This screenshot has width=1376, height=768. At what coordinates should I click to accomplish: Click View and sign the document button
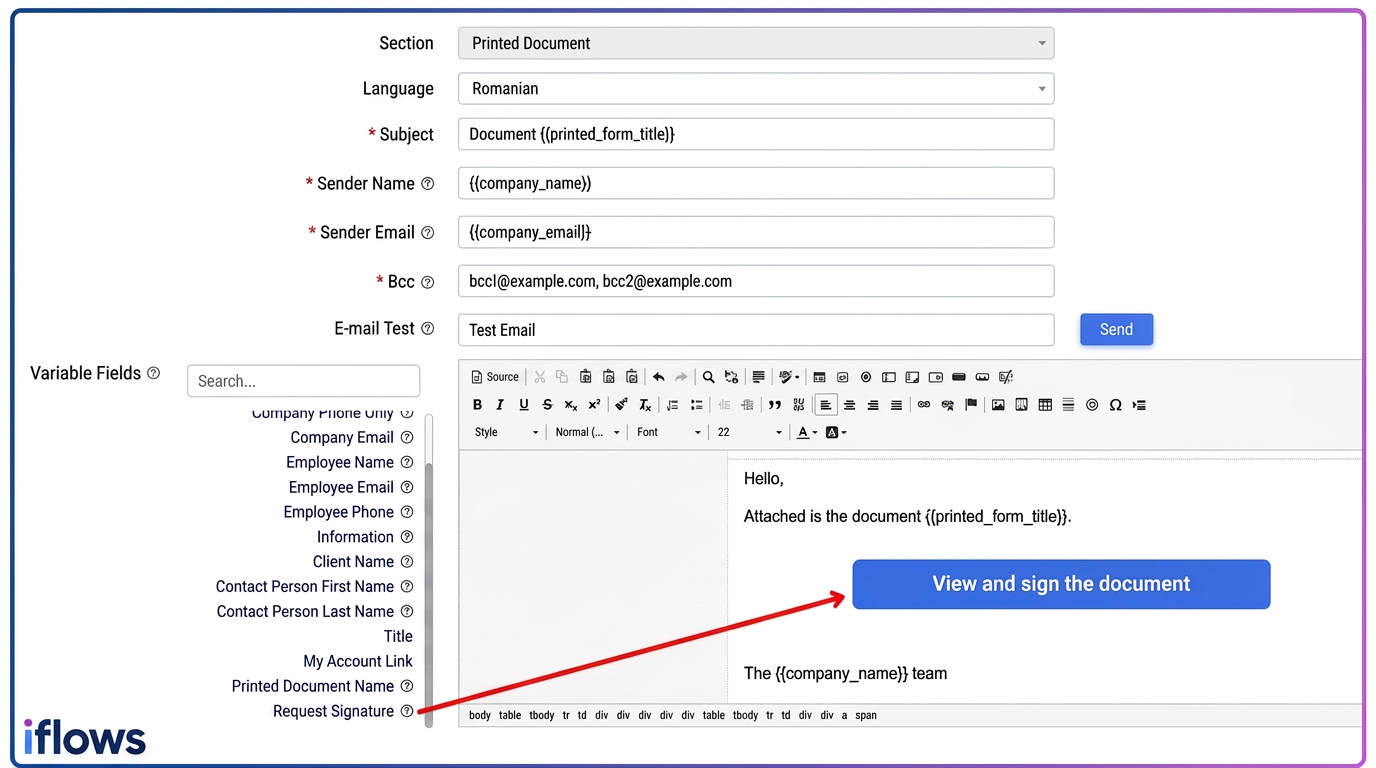tap(1061, 584)
